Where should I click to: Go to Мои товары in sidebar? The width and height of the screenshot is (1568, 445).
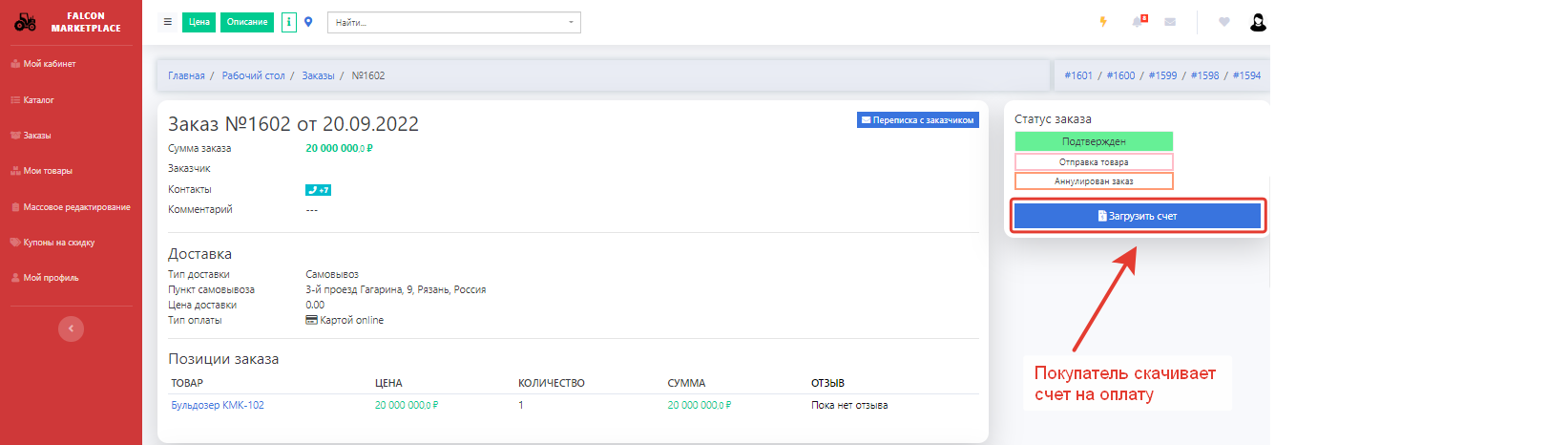(47, 171)
